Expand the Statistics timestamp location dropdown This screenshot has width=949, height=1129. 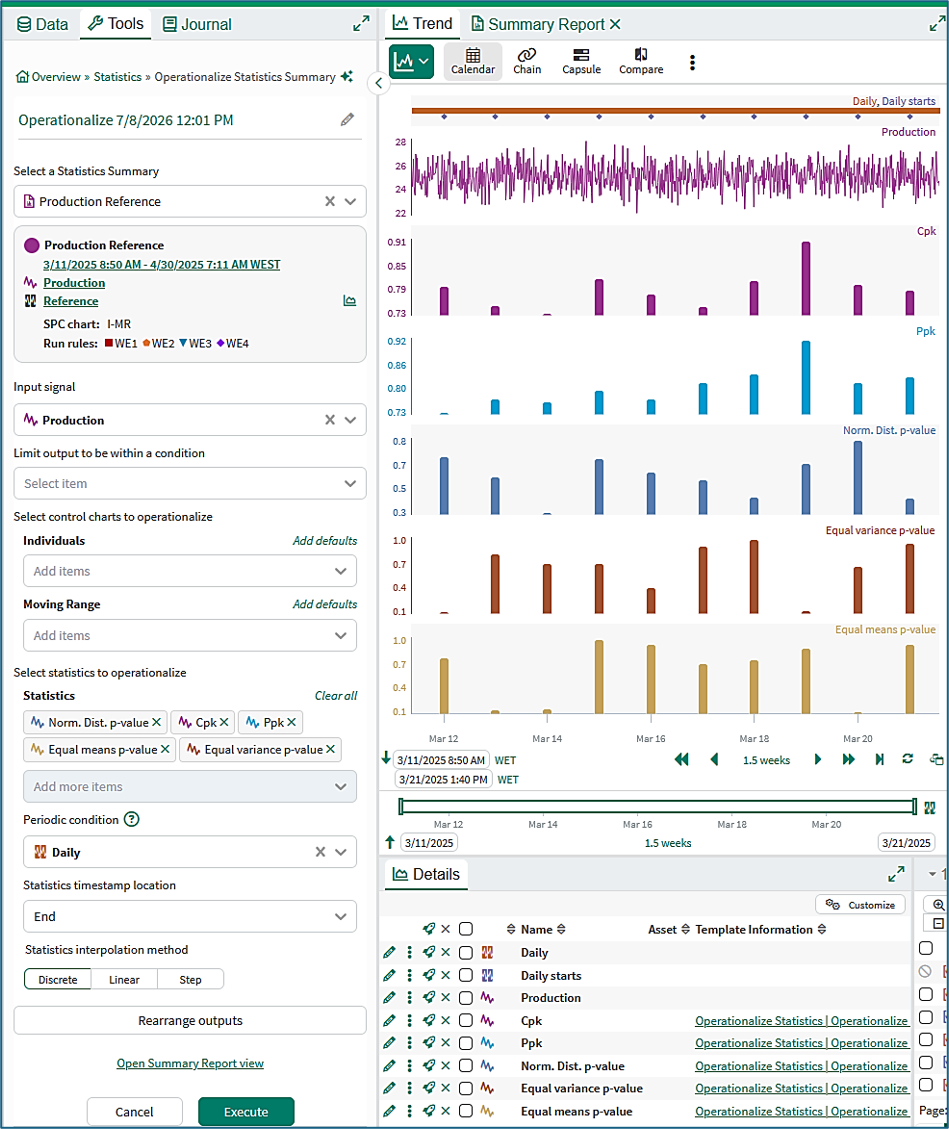[x=190, y=917]
